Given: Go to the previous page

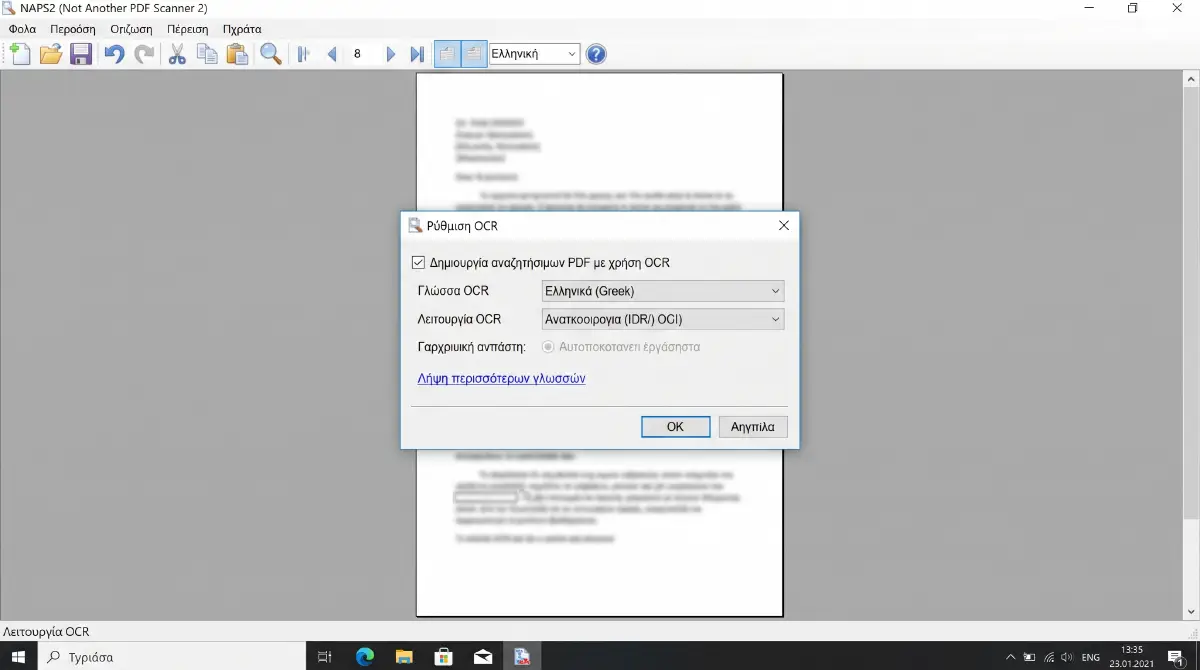Looking at the screenshot, I should point(332,54).
